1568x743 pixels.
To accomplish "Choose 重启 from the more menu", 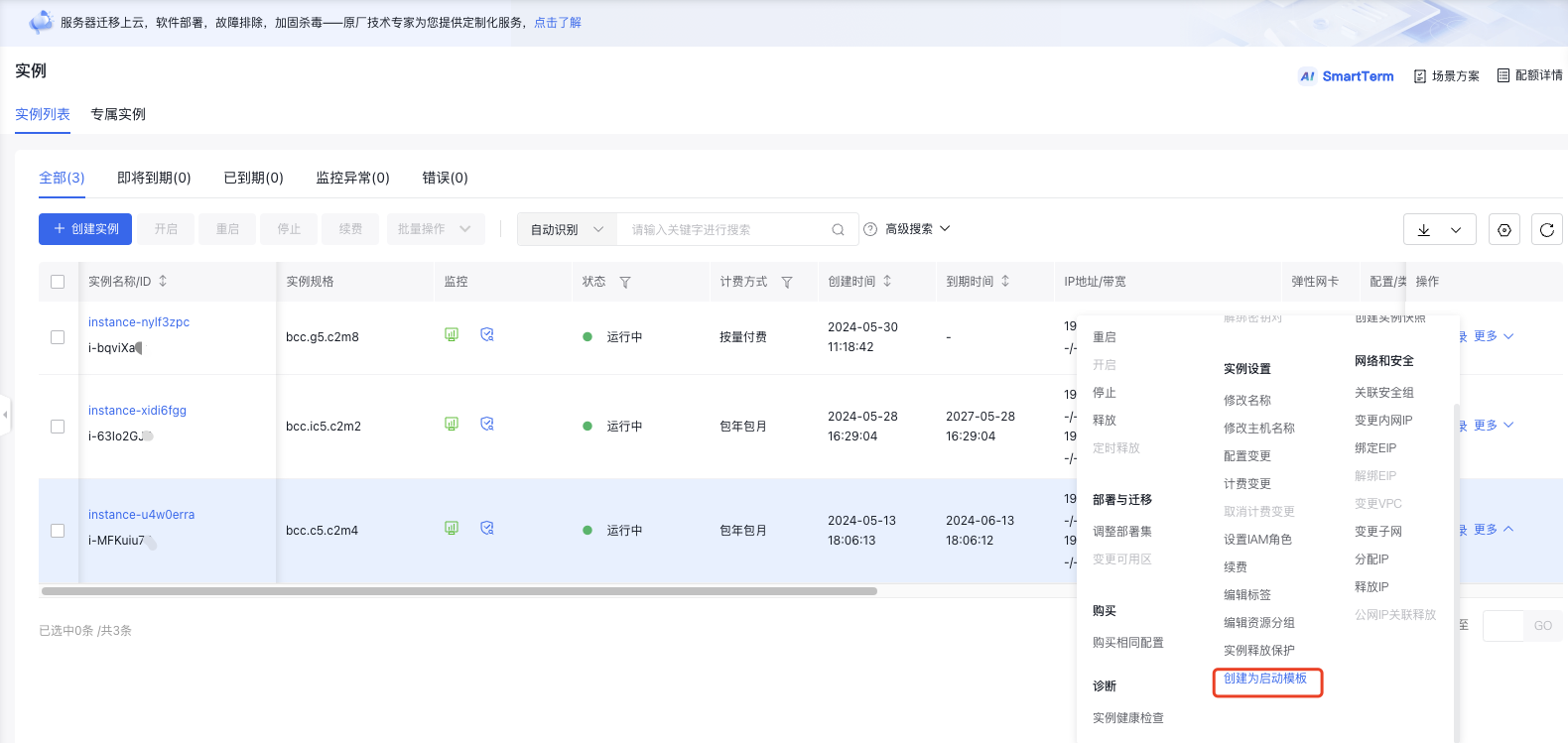I will [1105, 337].
